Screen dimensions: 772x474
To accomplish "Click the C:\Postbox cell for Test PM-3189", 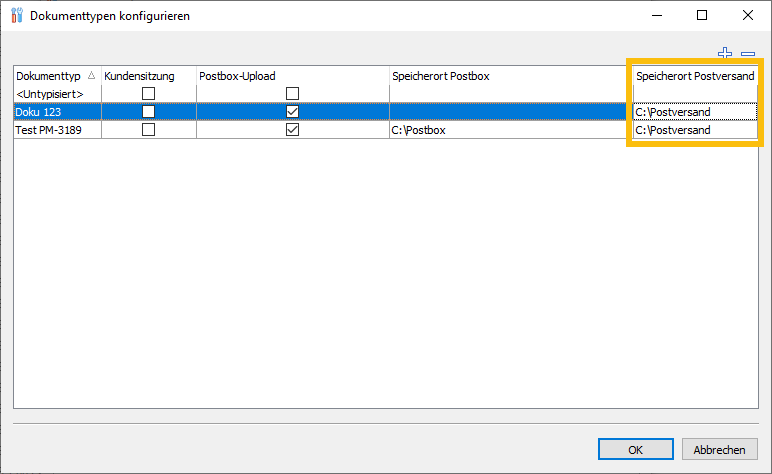I will pyautogui.click(x=420, y=130).
